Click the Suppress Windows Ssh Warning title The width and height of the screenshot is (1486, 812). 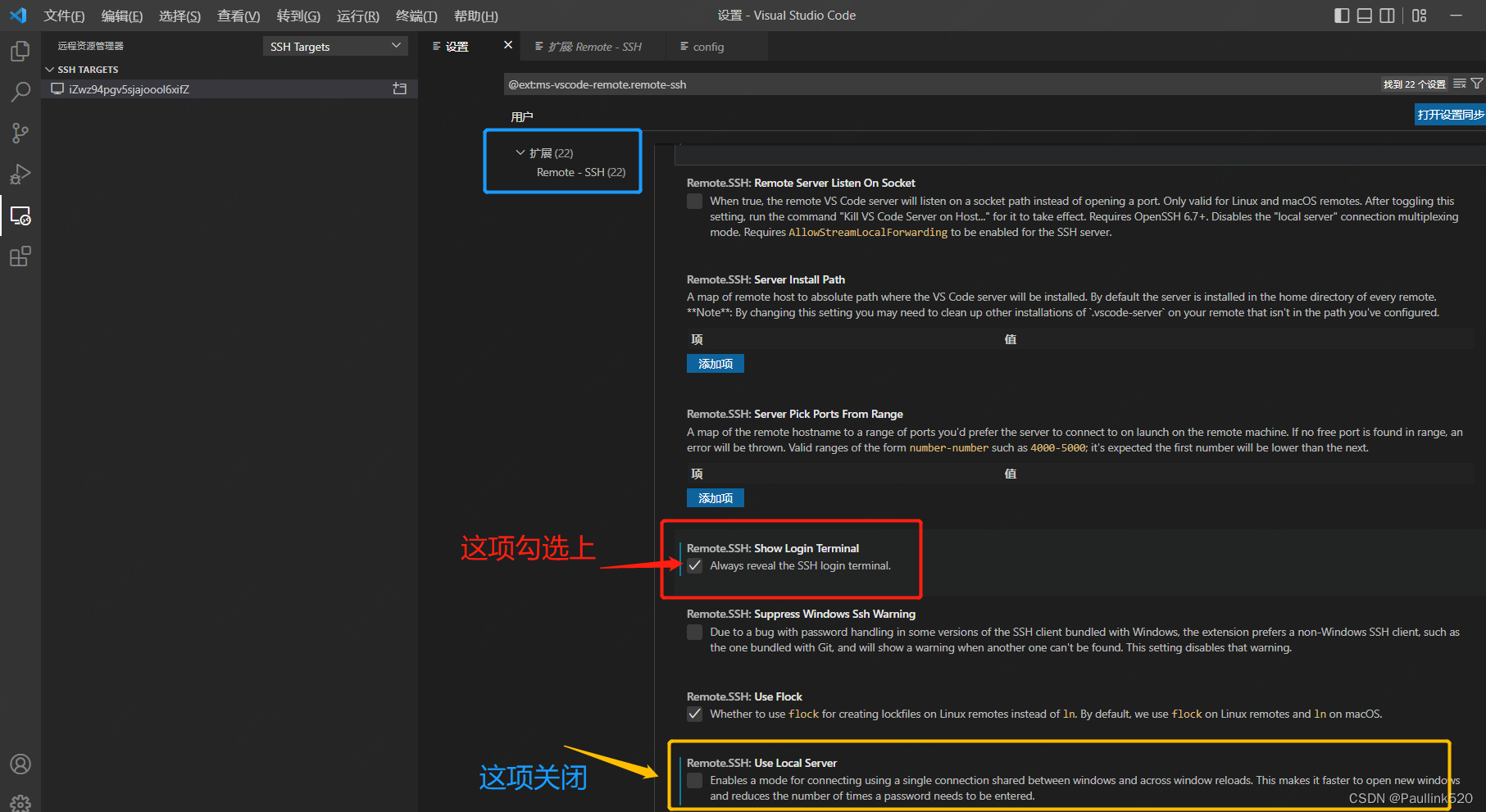point(801,614)
